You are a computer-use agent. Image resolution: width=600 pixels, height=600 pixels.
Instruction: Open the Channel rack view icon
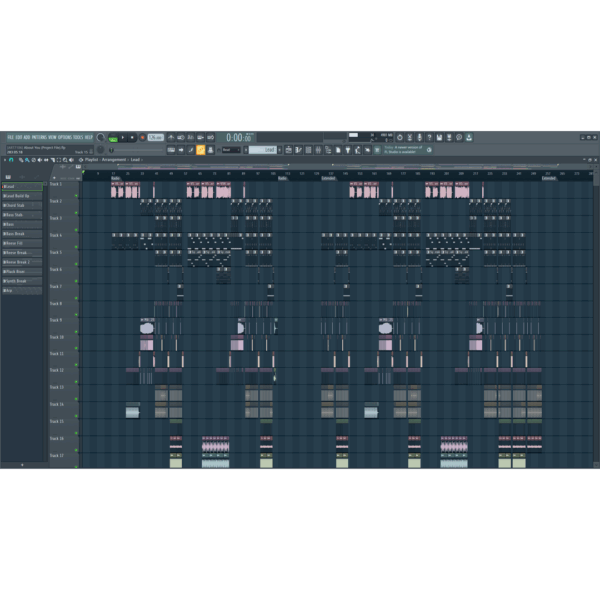(308, 150)
